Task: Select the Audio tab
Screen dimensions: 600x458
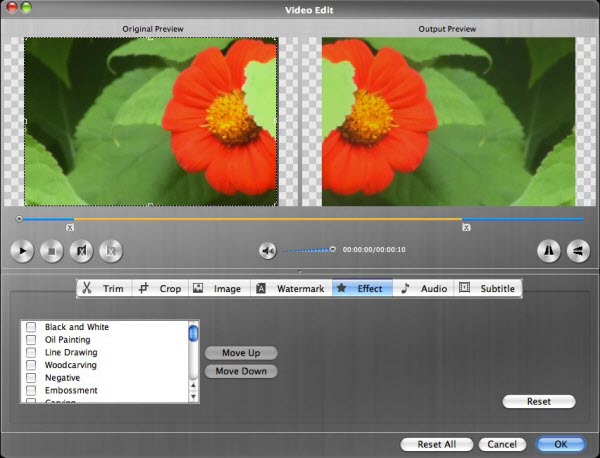Action: tap(423, 288)
